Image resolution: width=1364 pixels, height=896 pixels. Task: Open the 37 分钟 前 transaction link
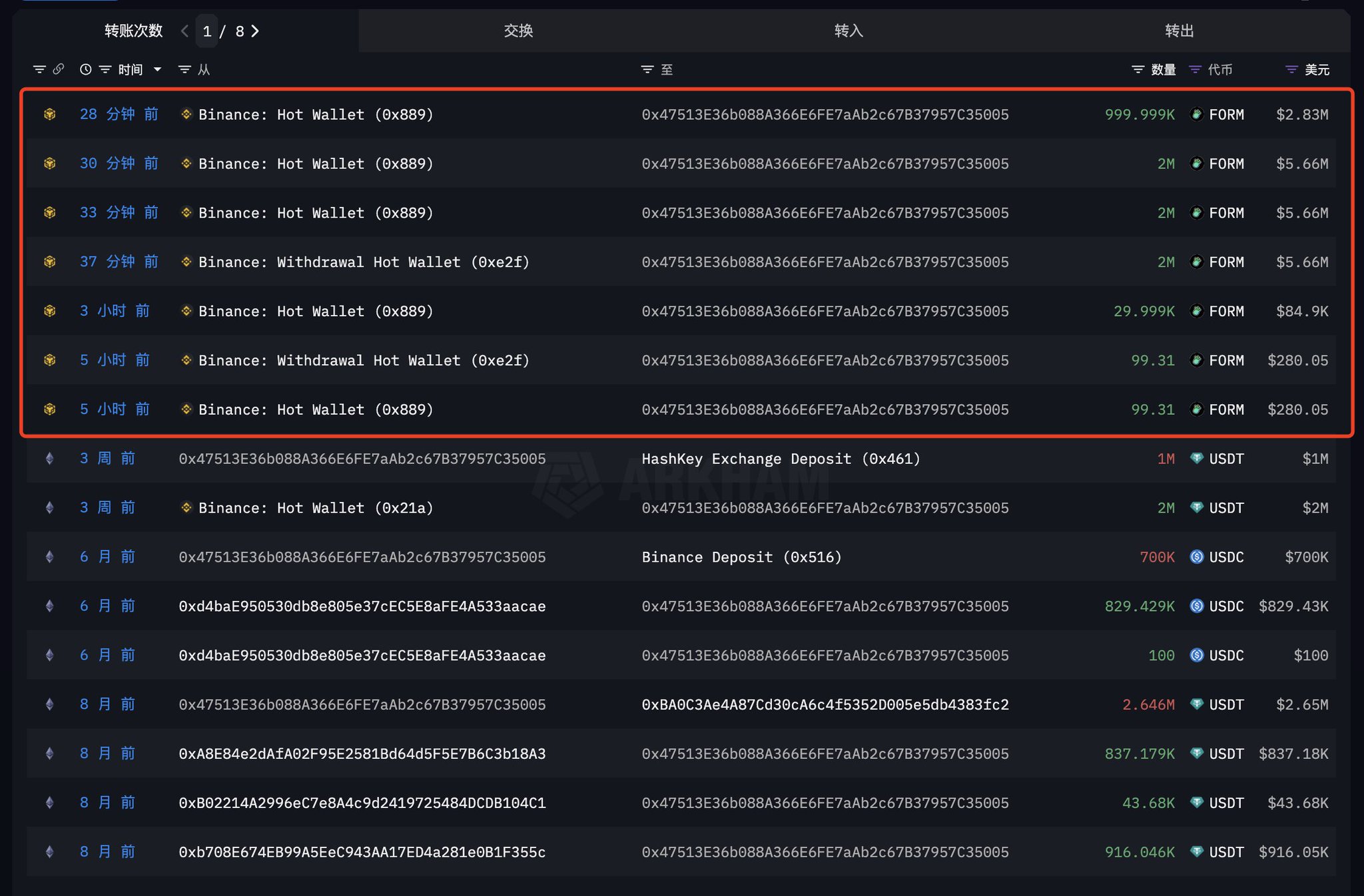click(119, 262)
